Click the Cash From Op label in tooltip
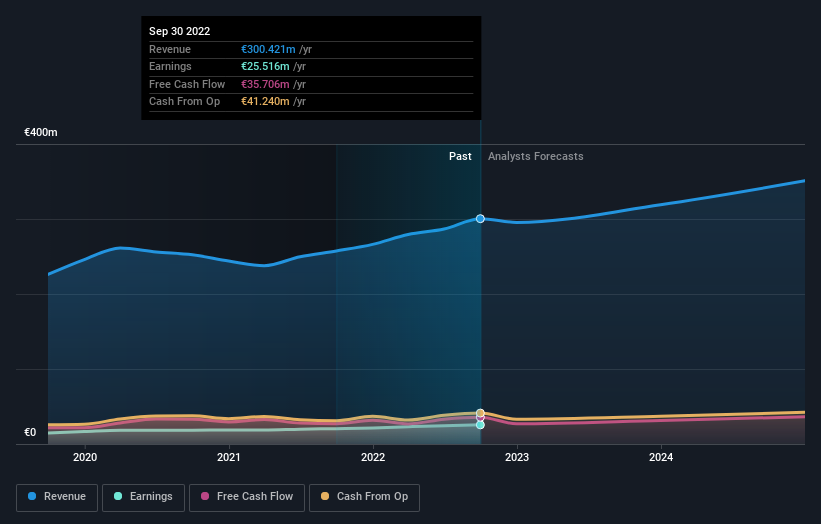Image resolution: width=821 pixels, height=524 pixels. coord(184,102)
